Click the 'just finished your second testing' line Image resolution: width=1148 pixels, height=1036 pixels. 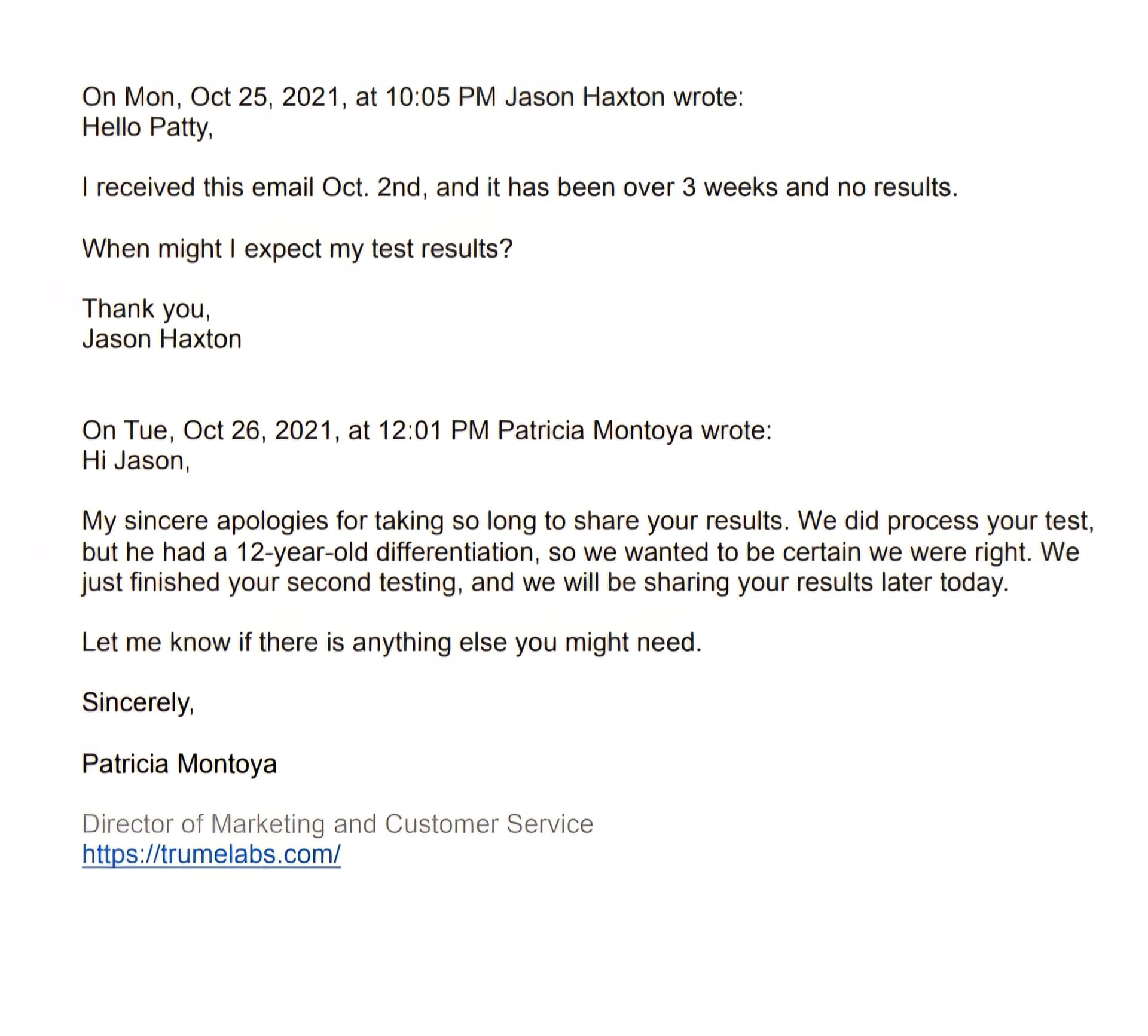(545, 582)
